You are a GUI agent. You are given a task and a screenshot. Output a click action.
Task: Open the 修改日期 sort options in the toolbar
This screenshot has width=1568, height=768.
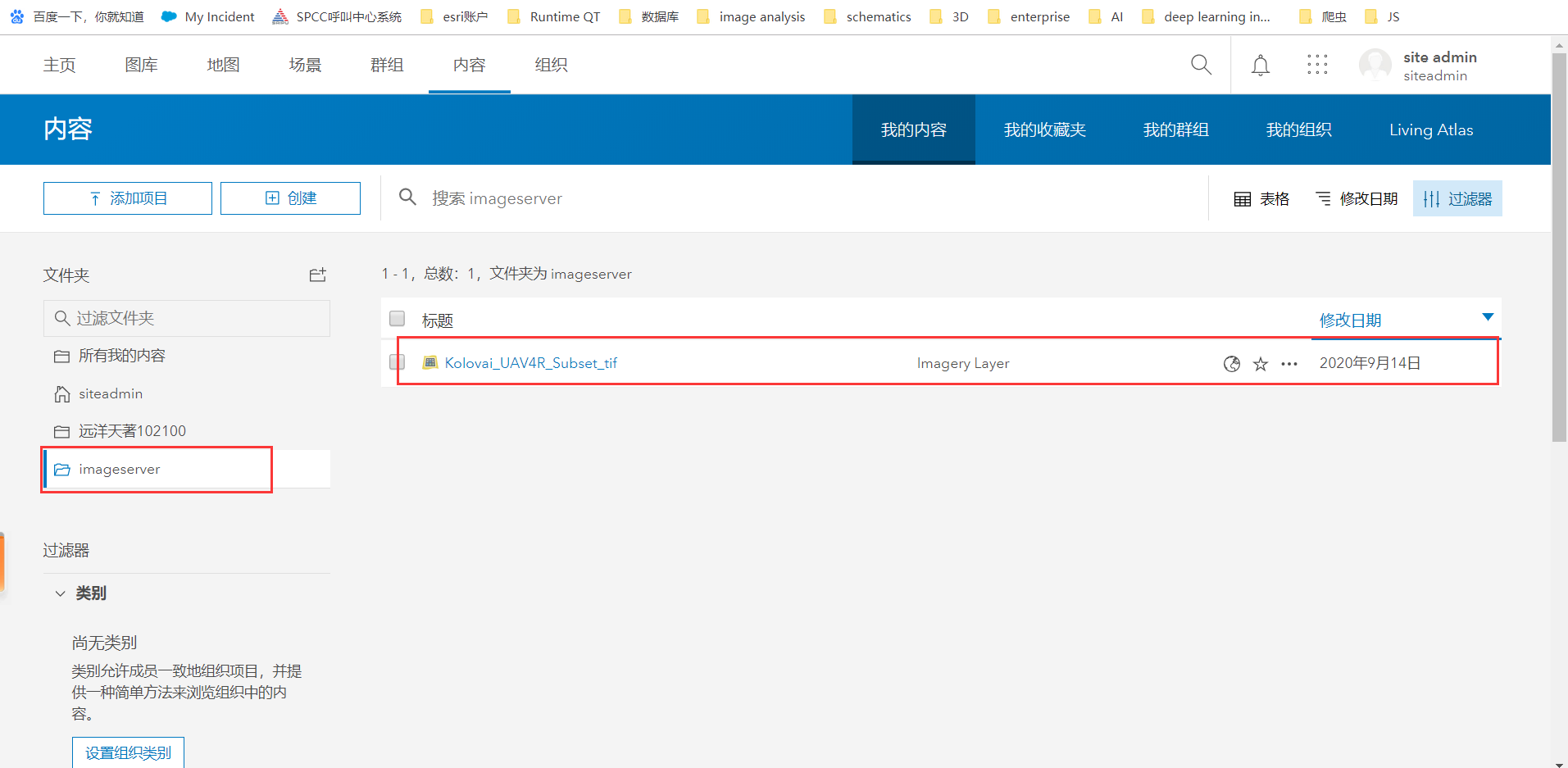pos(1357,198)
